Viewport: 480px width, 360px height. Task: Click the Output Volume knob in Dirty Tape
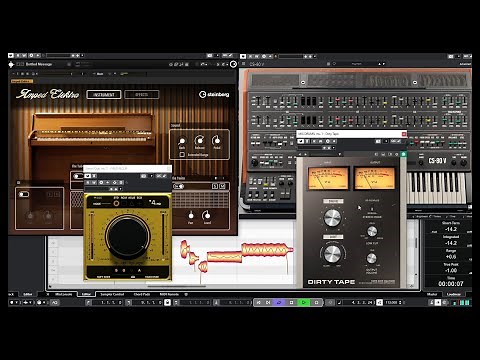pyautogui.click(x=372, y=258)
